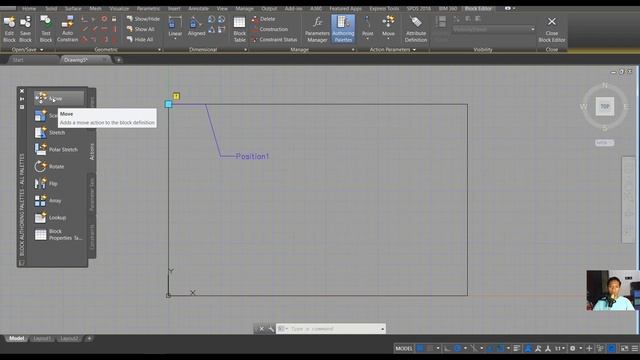Open the Dimensional panel dialog launcher arrow
Image resolution: width=640 pixels, height=360 pixels.
pos(245,50)
